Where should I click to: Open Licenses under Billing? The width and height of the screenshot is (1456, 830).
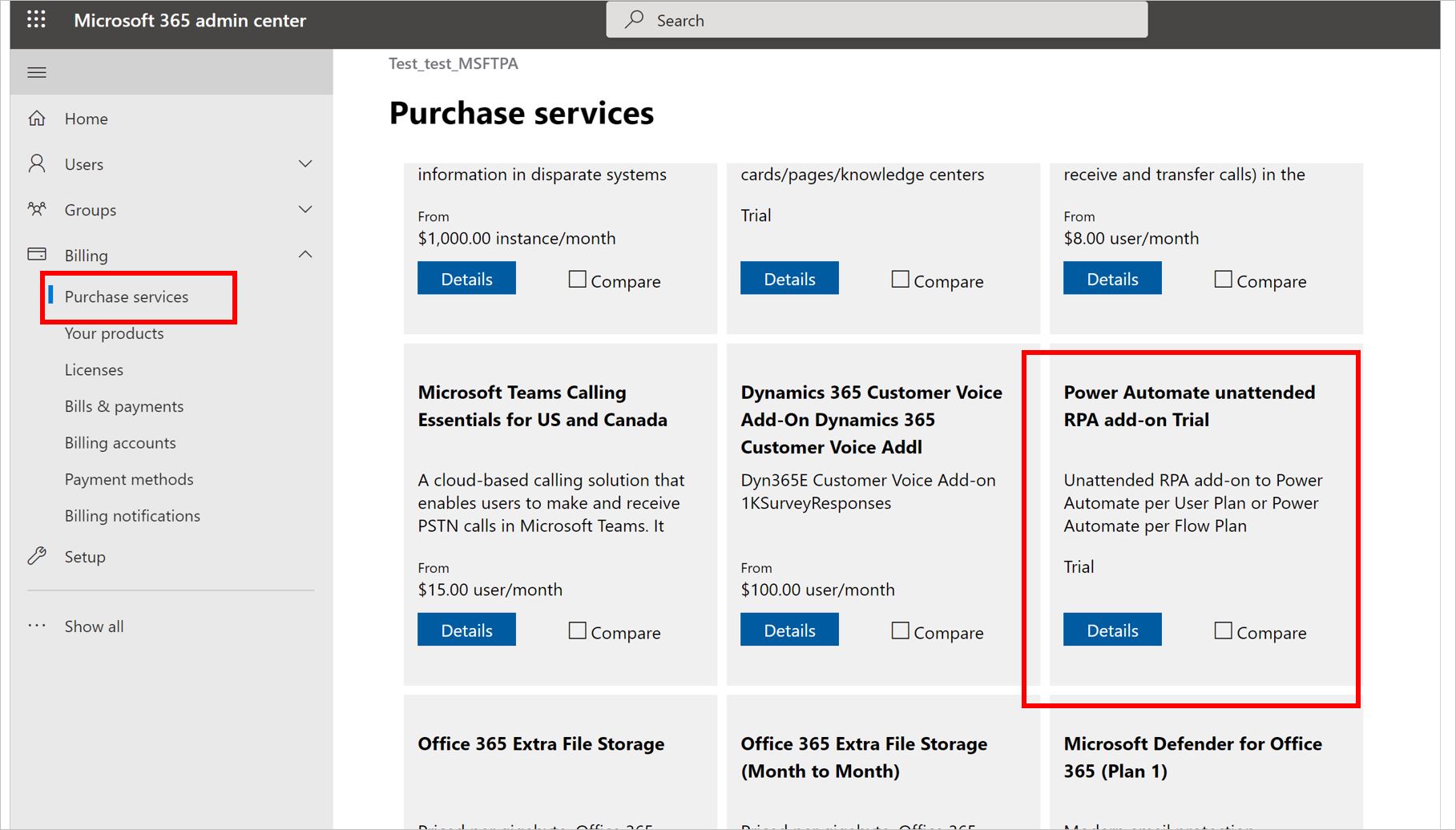pos(94,369)
